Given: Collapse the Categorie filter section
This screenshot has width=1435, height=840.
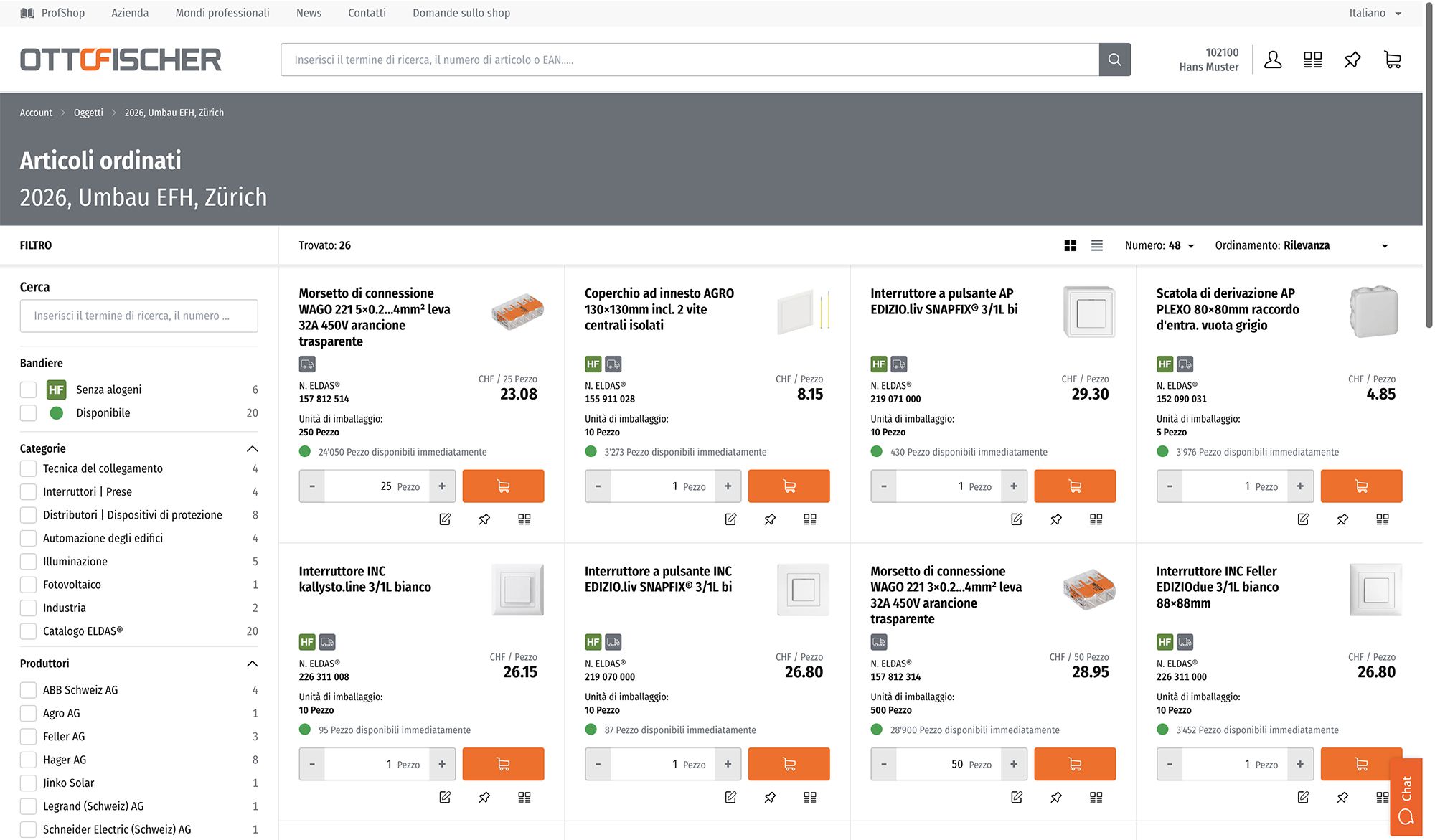Looking at the screenshot, I should pos(252,448).
